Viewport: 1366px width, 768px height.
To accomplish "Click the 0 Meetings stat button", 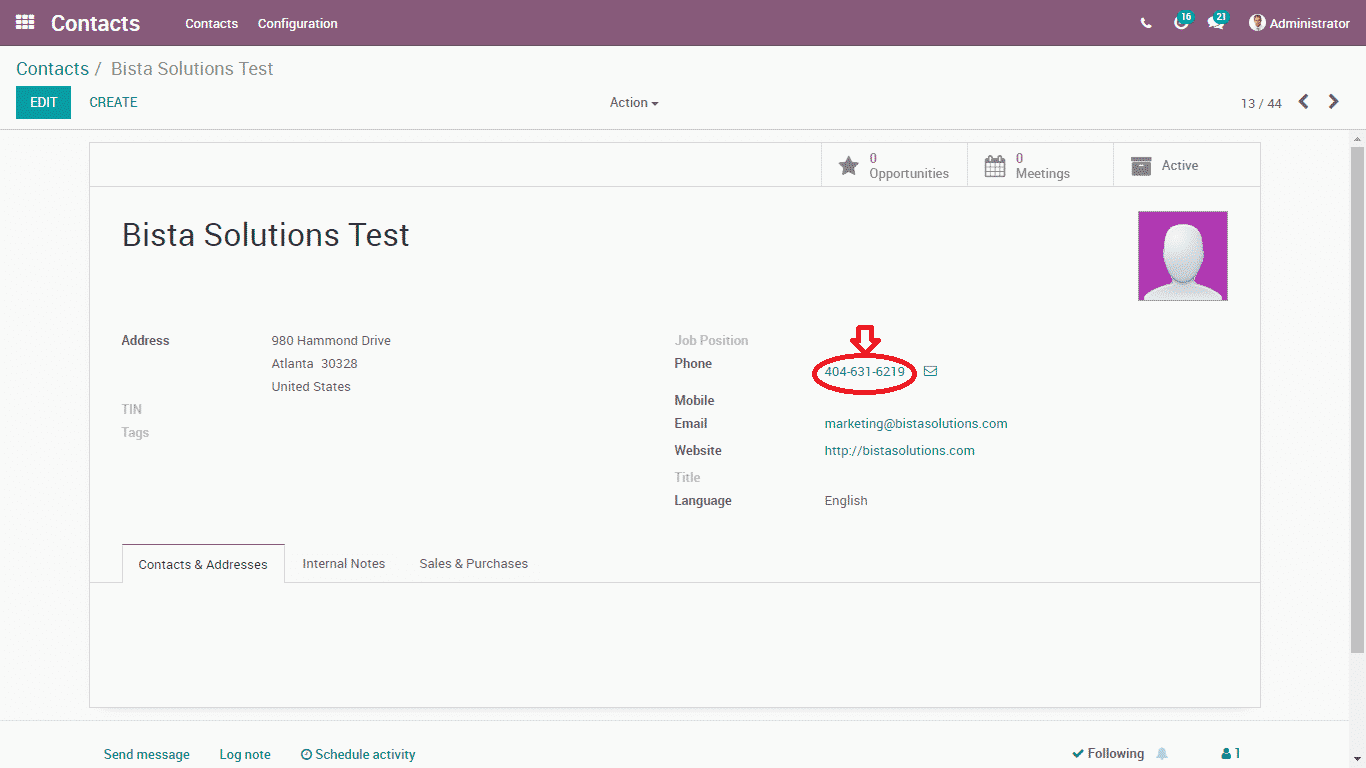I will [x=1040, y=165].
